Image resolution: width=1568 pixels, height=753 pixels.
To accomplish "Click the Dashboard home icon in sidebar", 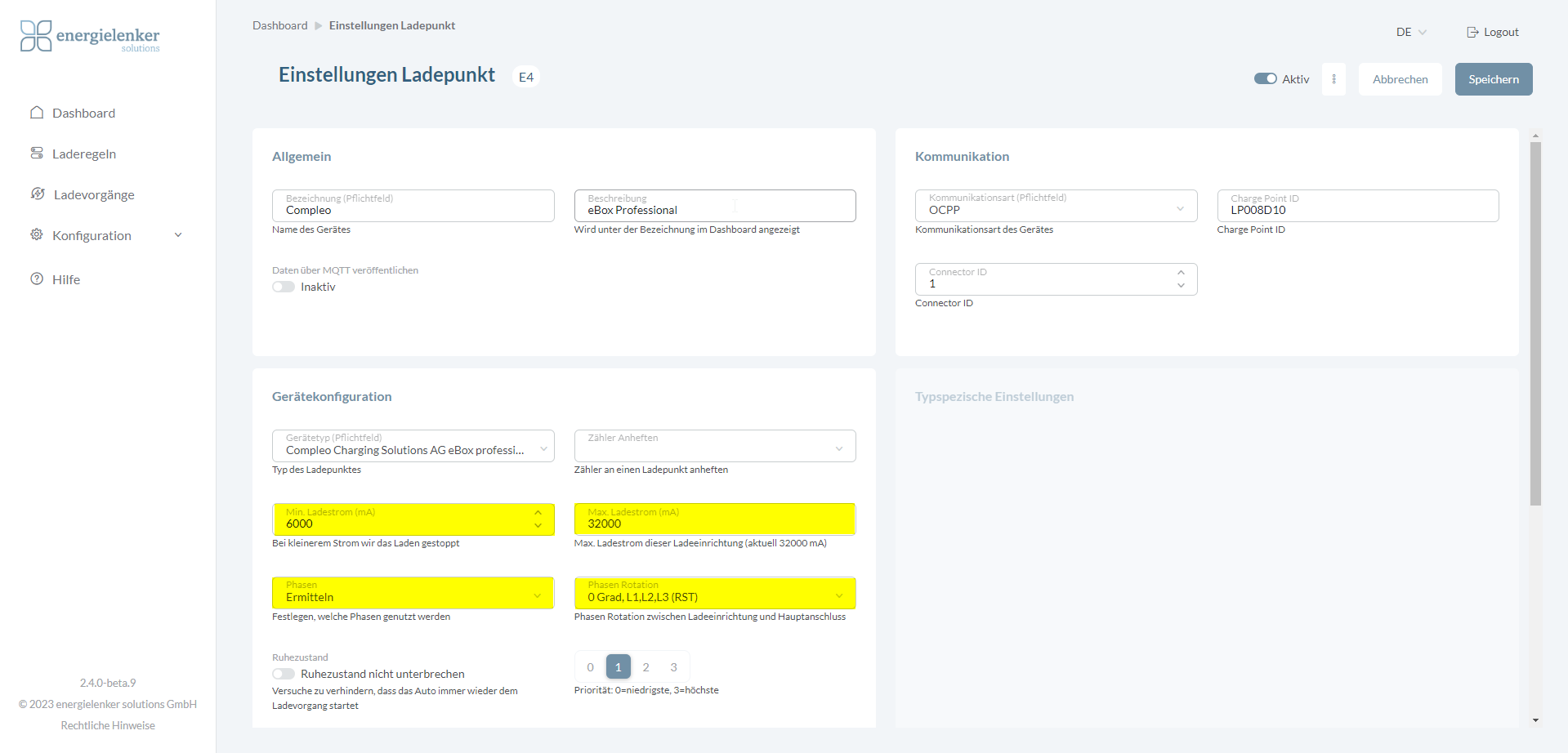I will click(x=37, y=113).
